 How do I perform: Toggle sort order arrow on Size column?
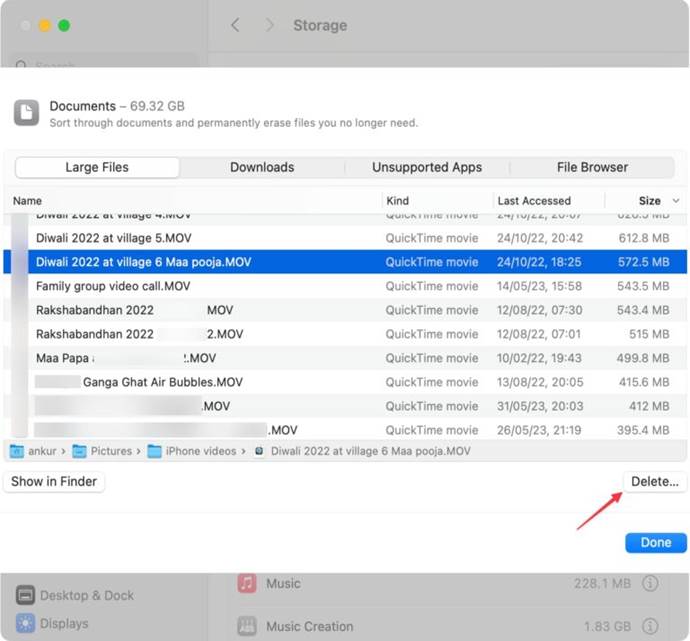click(676, 201)
